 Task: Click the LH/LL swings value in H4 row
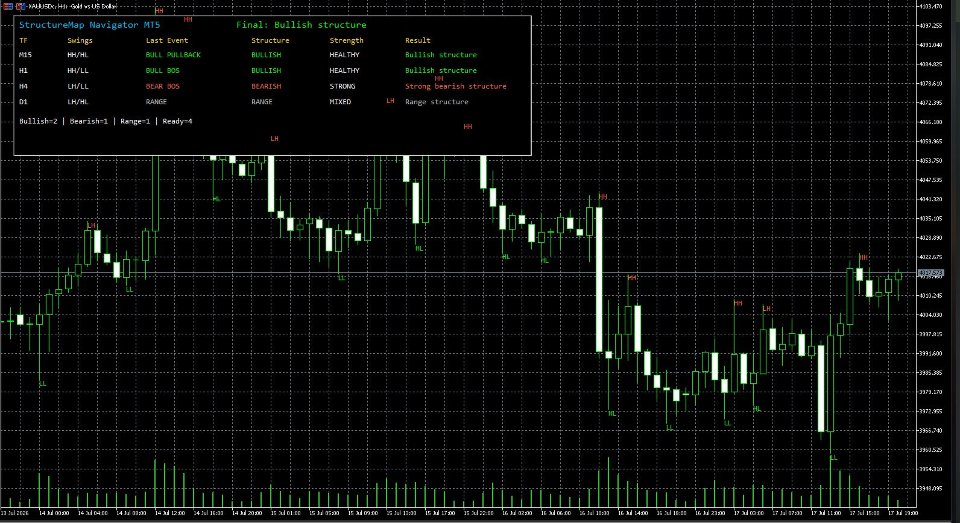tap(78, 86)
